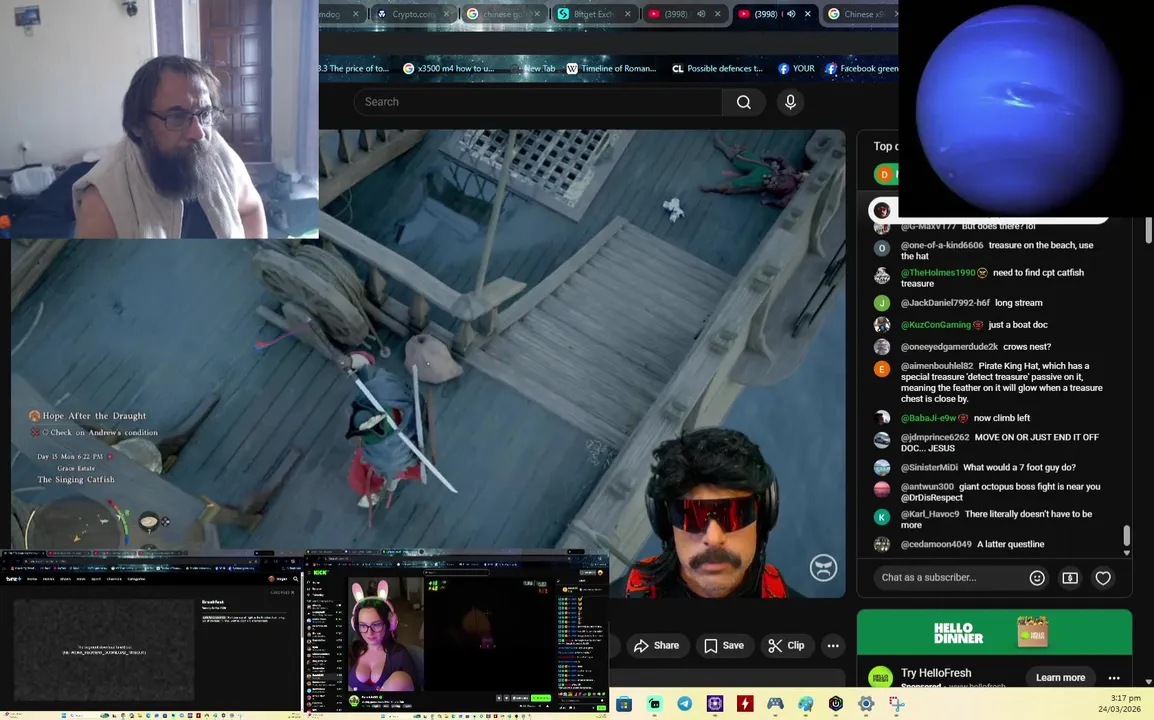Close the Bitget Exchange tab
Screen dimensions: 1154x720
click(627, 14)
